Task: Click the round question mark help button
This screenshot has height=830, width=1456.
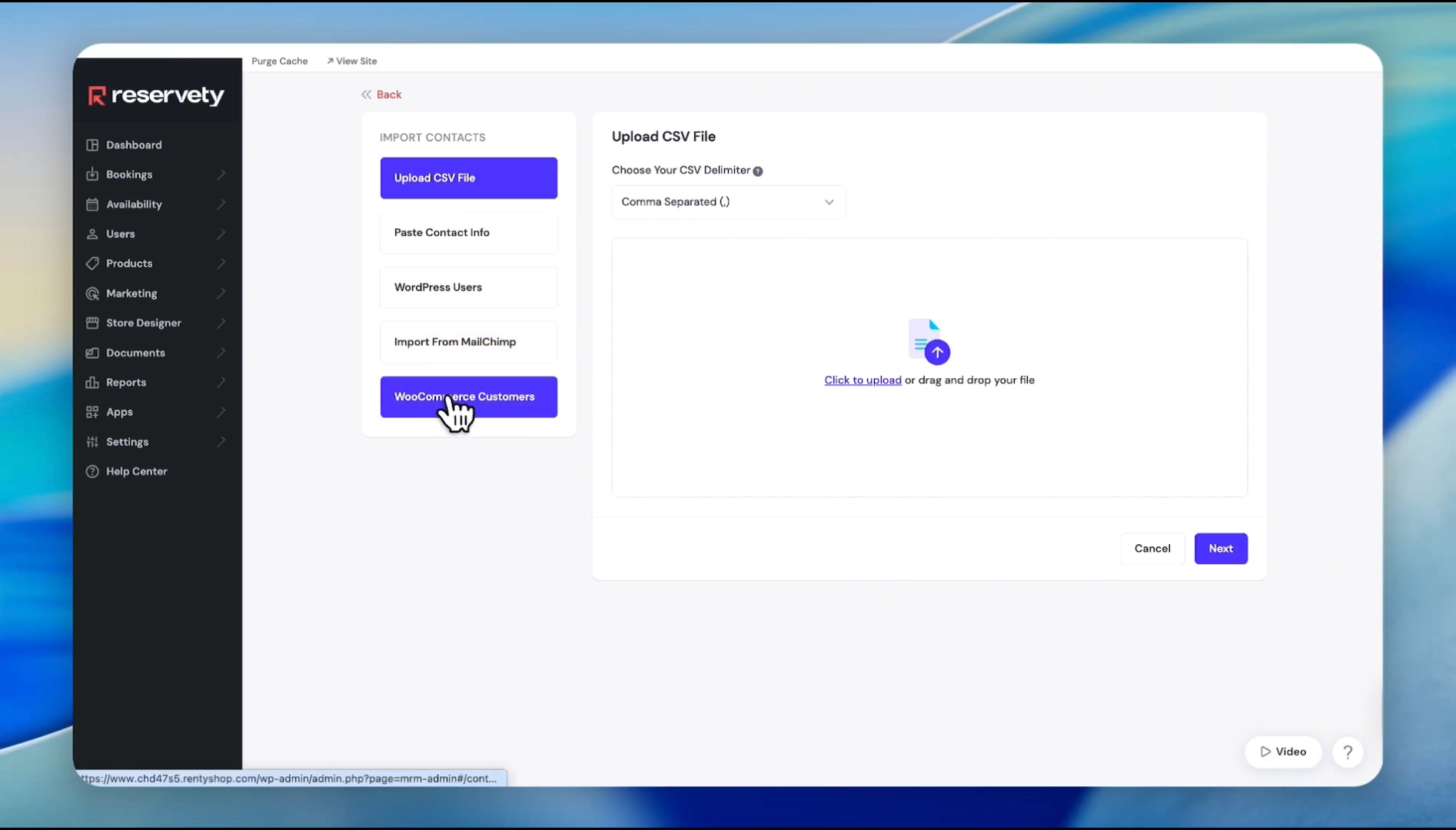Action: click(1348, 752)
